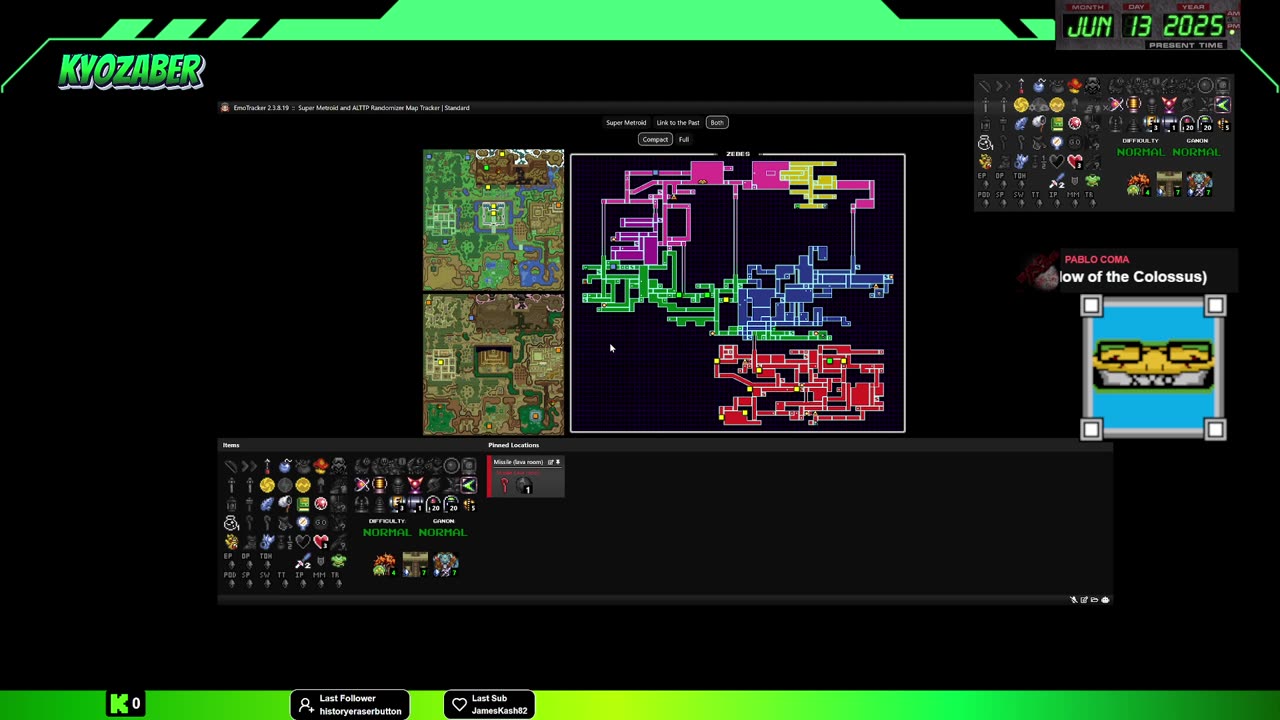Toggle the boomerang item in Items panel
The image size is (1280, 720).
[x=249, y=466]
